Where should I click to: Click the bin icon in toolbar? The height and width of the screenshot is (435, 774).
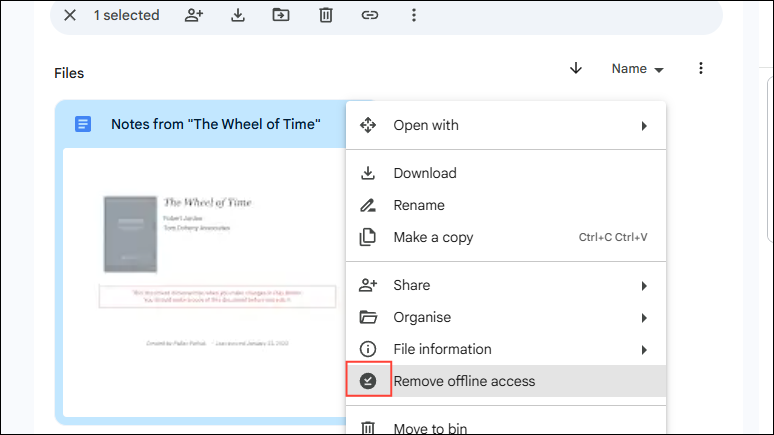coord(326,15)
